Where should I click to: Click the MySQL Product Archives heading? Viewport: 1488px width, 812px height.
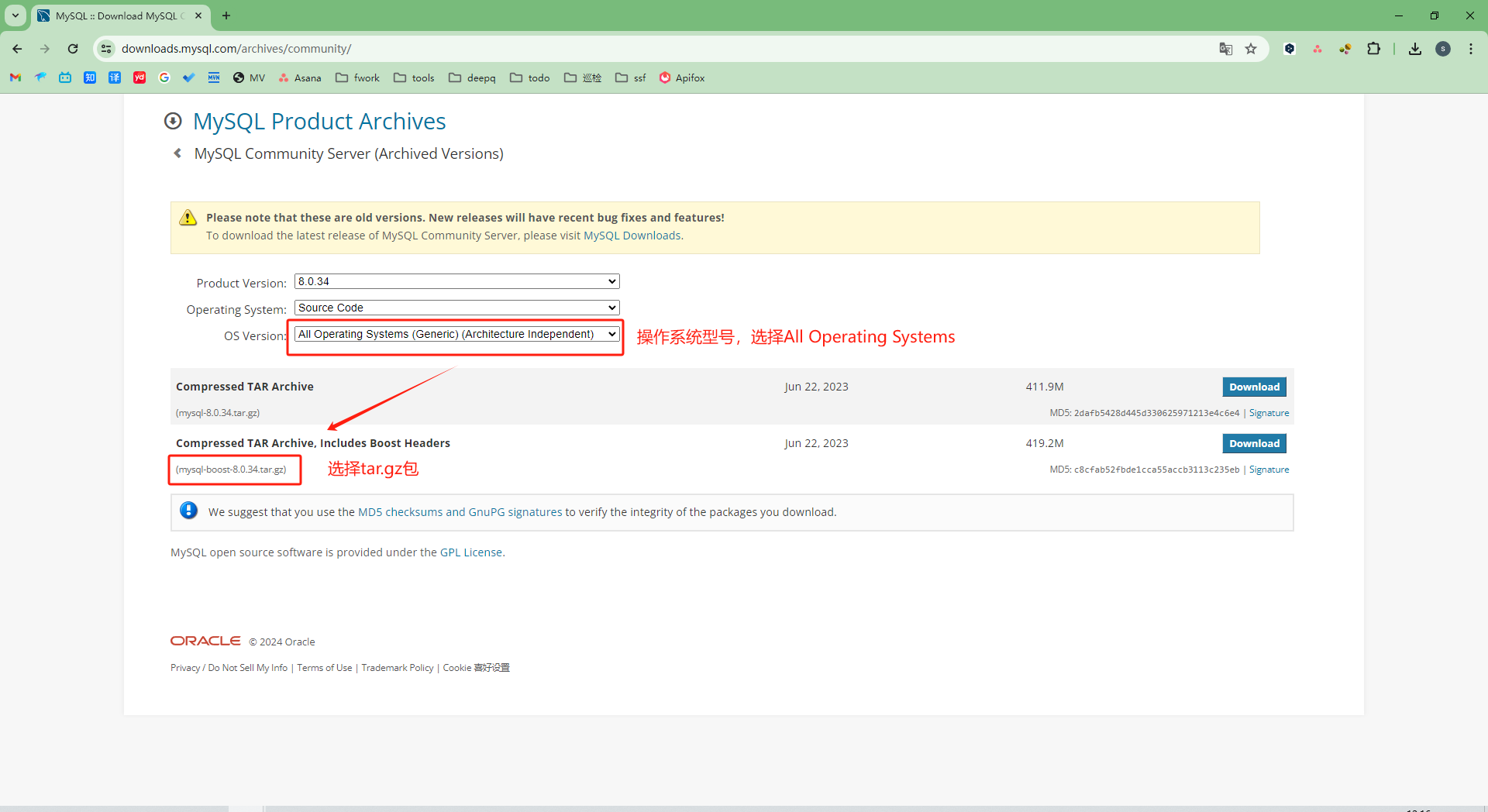tap(319, 121)
